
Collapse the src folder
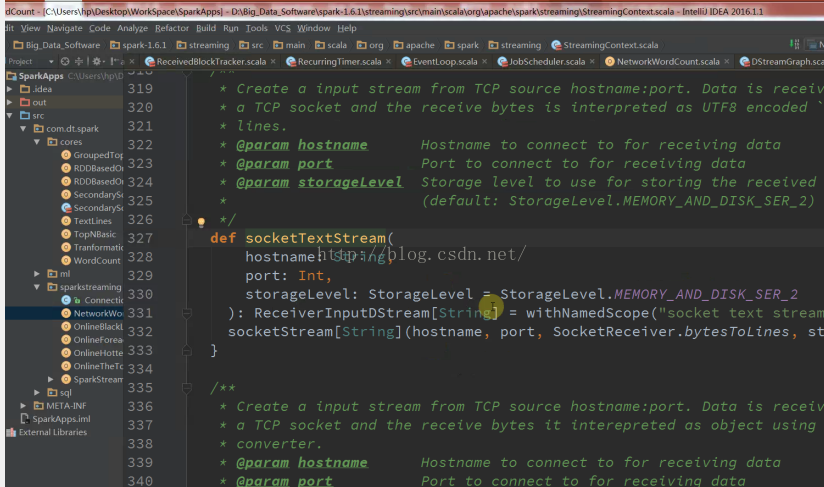[x=9, y=116]
